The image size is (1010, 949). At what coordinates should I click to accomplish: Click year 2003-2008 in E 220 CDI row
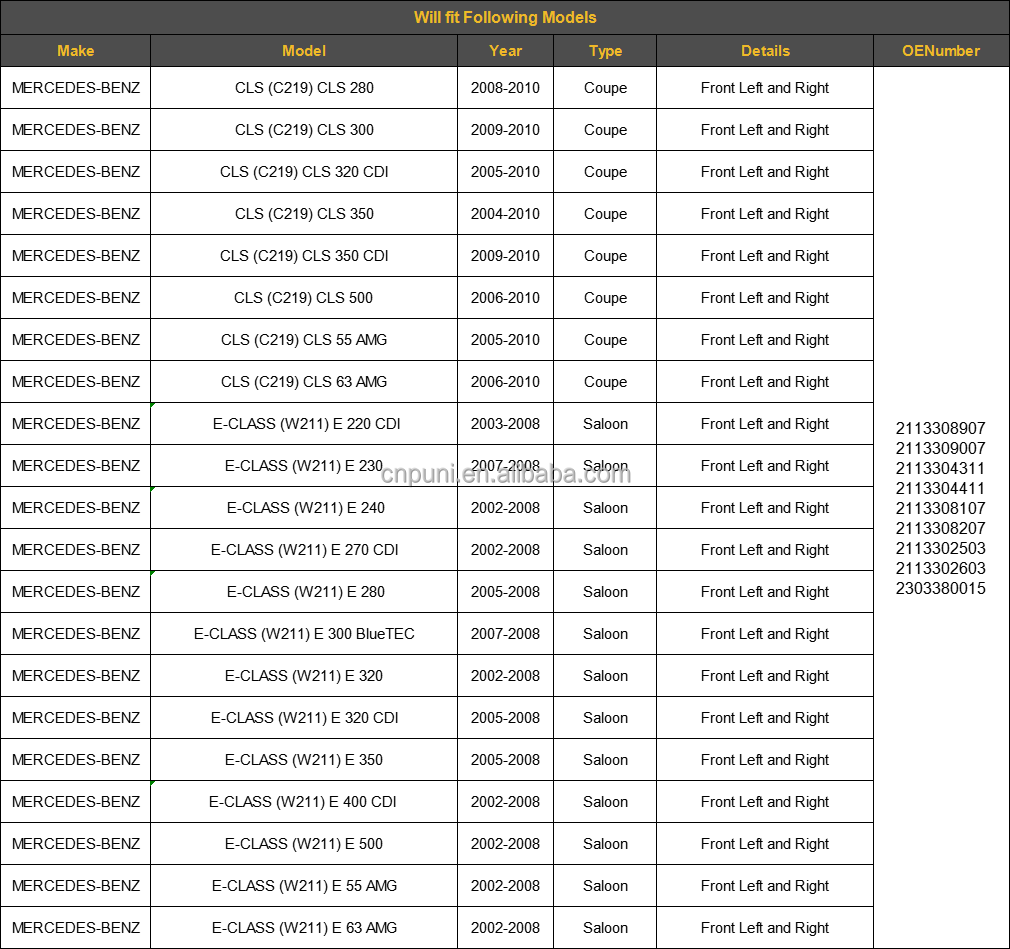pyautogui.click(x=505, y=423)
